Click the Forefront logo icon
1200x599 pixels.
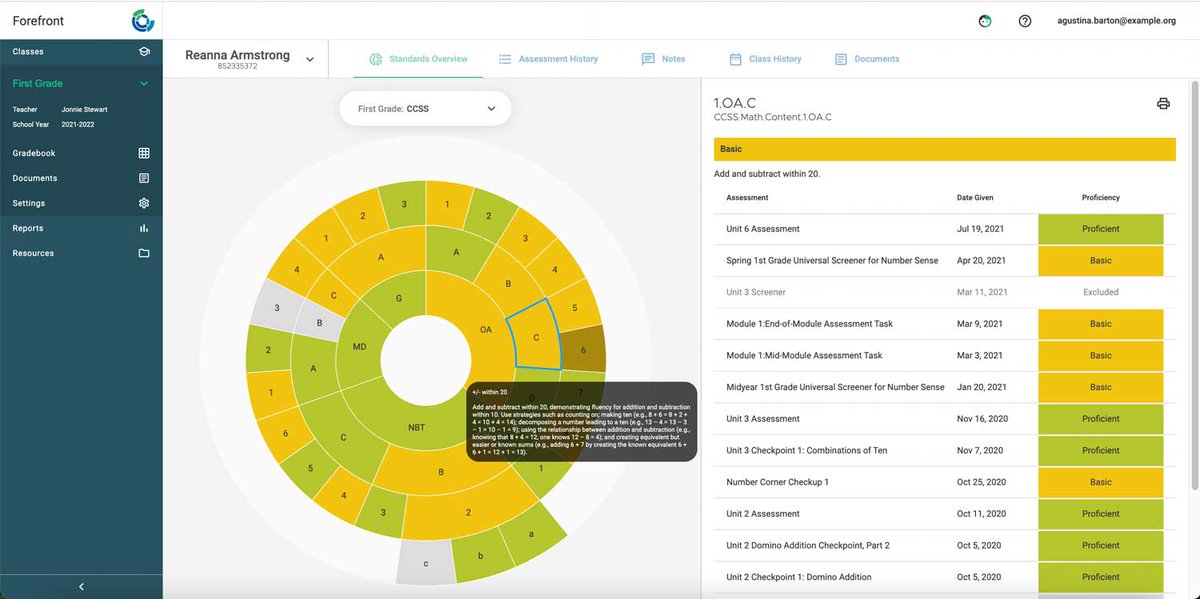click(143, 20)
